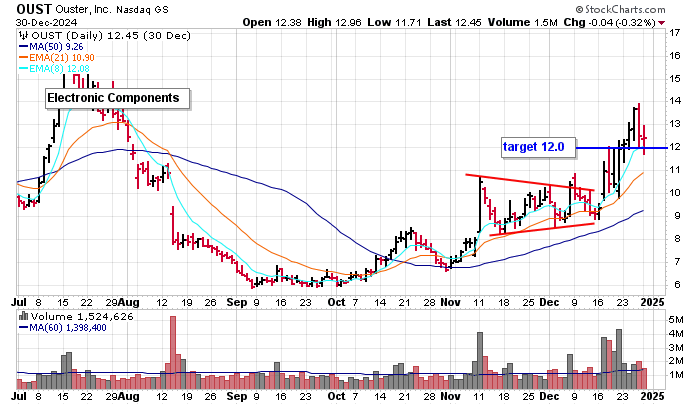
Task: Click the target 12.0 annotation label
Action: click(538, 147)
